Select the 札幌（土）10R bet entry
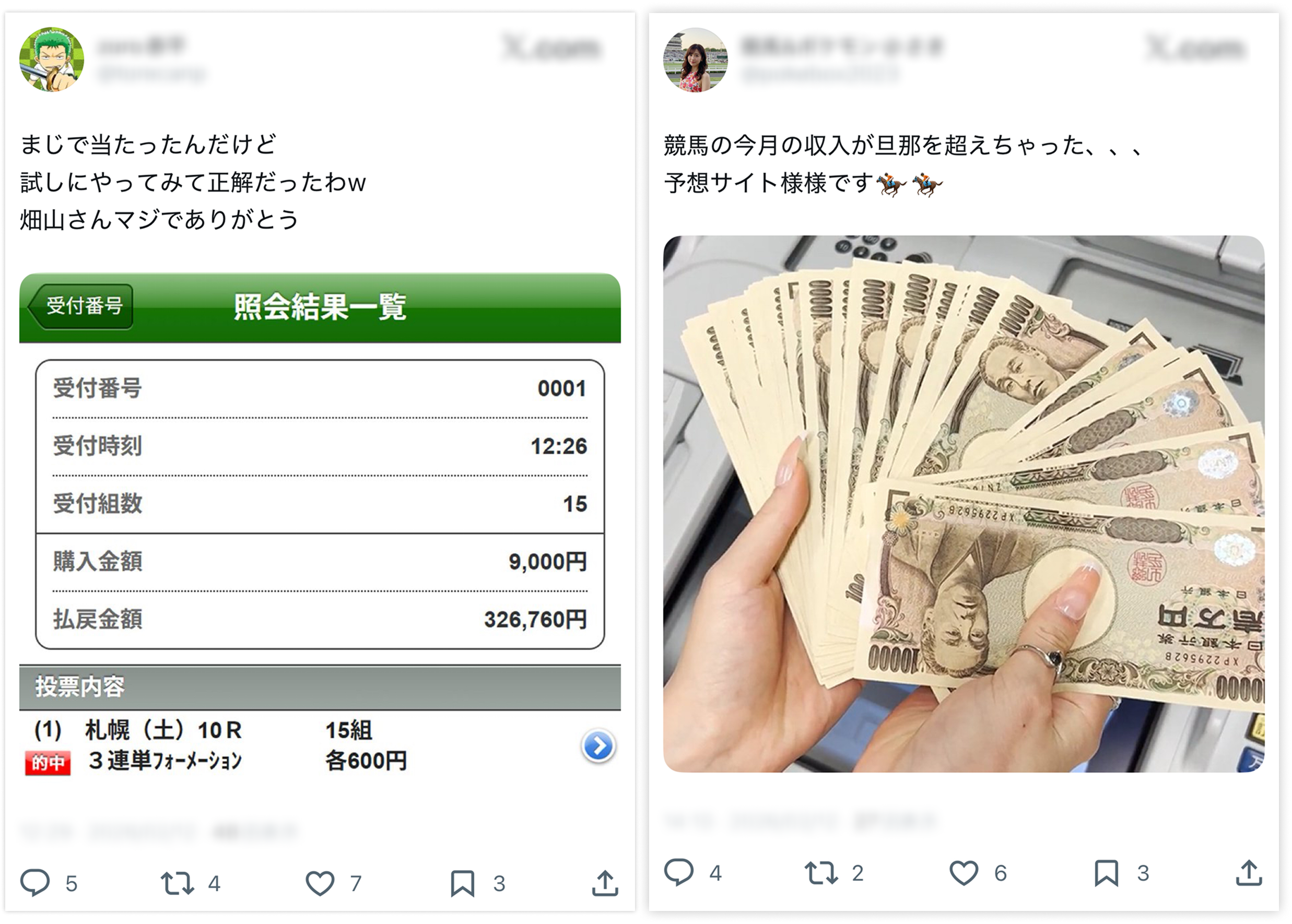The image size is (1292, 924). coord(320,745)
